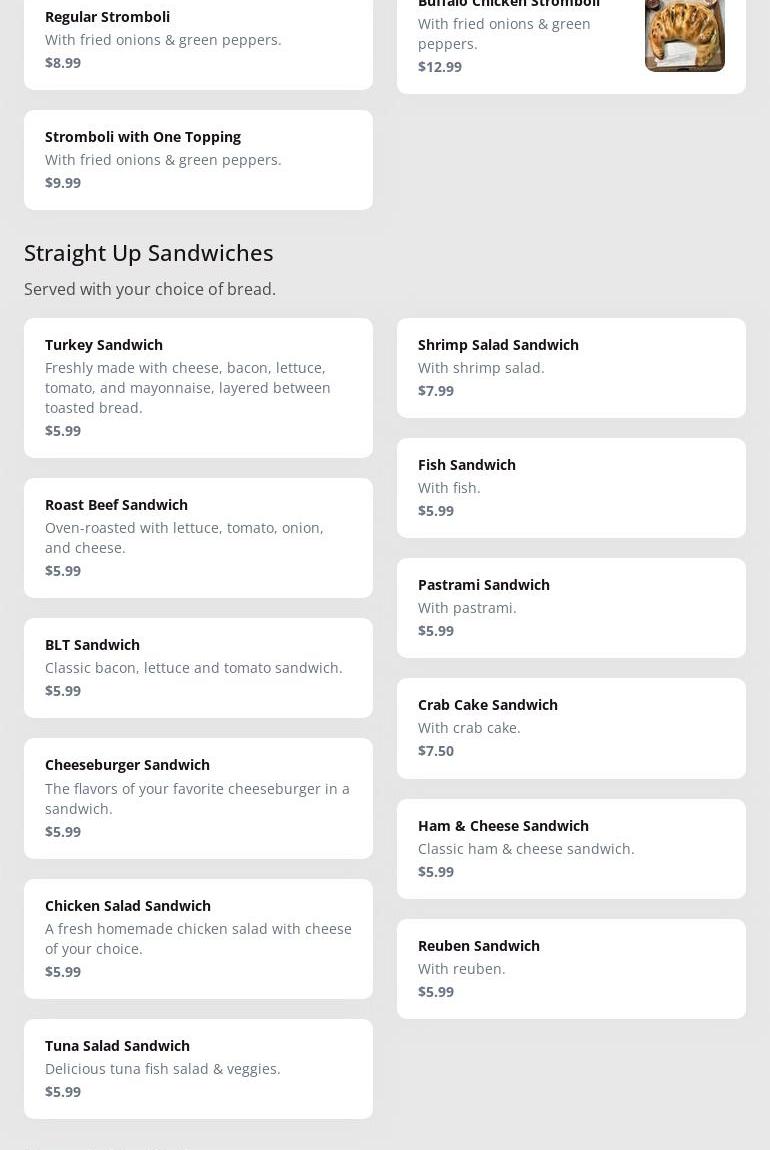Click the Turkey Sandwich item card
Viewport: 770px width, 1150px height.
[x=198, y=388]
